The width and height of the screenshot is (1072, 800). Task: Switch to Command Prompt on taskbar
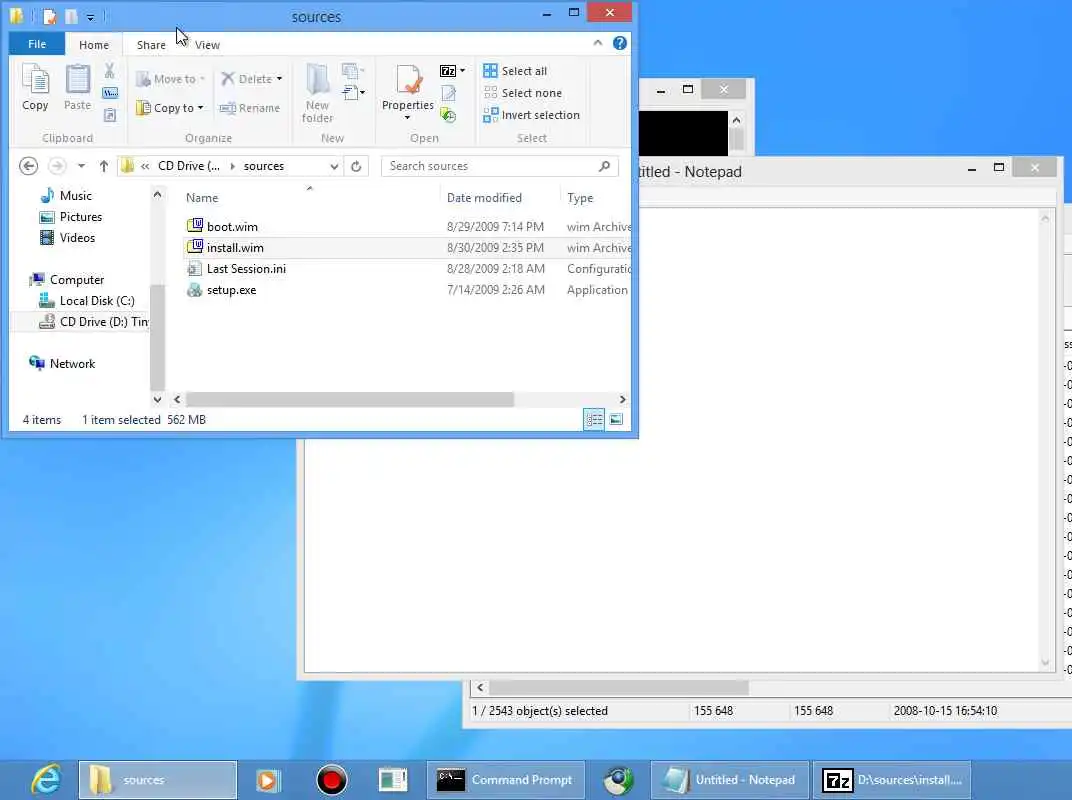click(506, 780)
